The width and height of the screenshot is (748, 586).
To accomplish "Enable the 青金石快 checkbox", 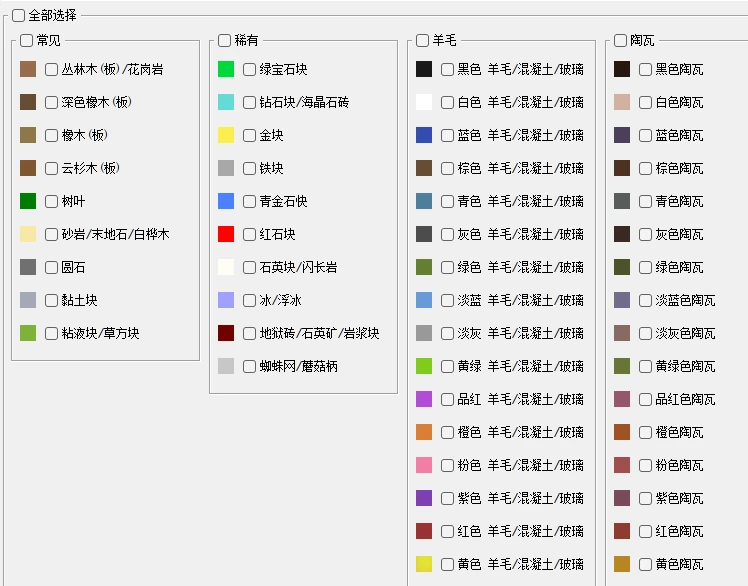I will (x=249, y=201).
